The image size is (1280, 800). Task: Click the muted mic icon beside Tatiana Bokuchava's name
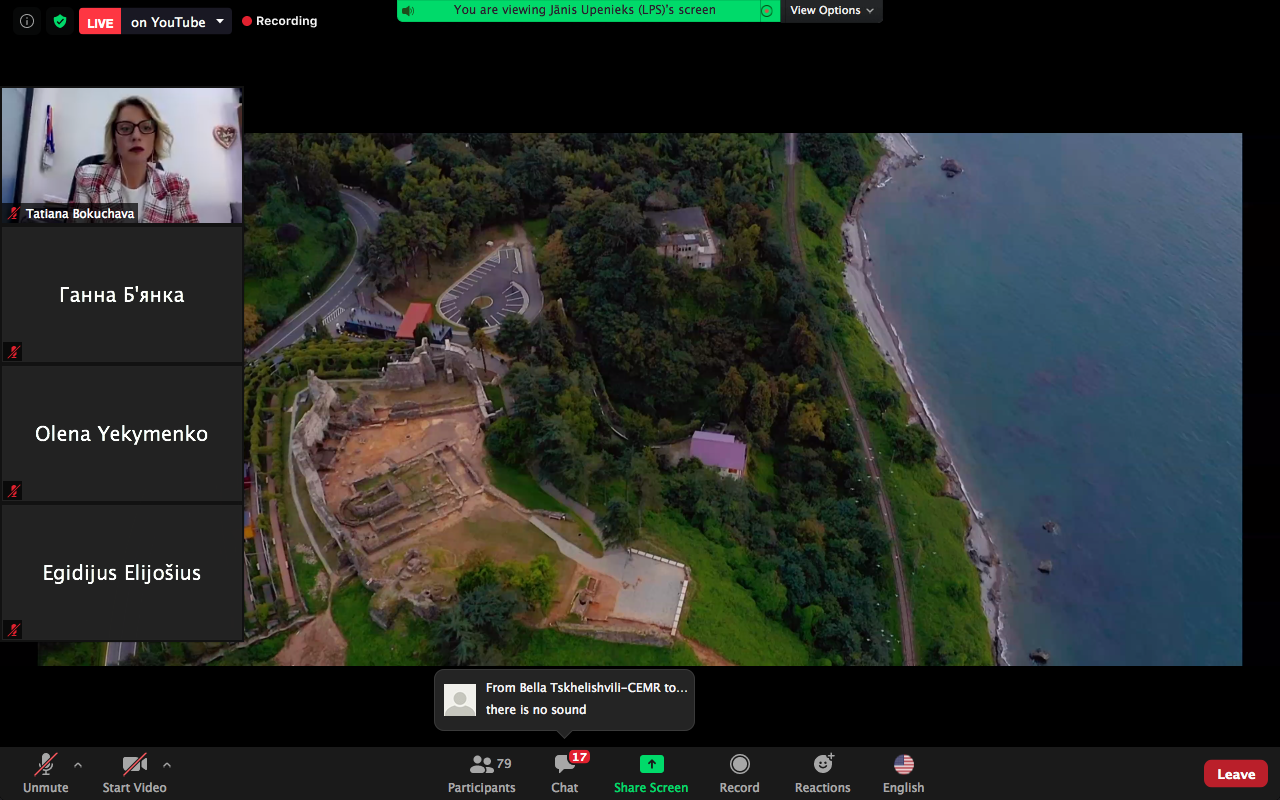(x=14, y=214)
